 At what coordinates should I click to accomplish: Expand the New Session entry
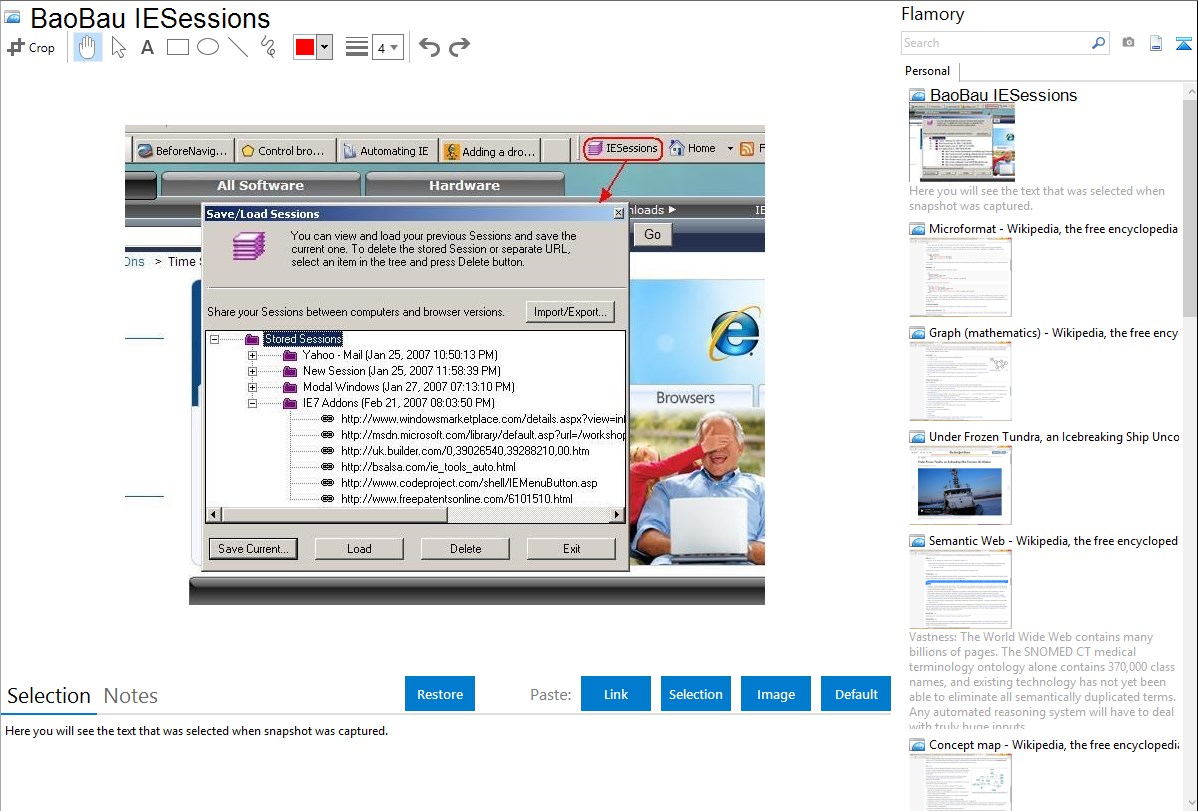[252, 371]
